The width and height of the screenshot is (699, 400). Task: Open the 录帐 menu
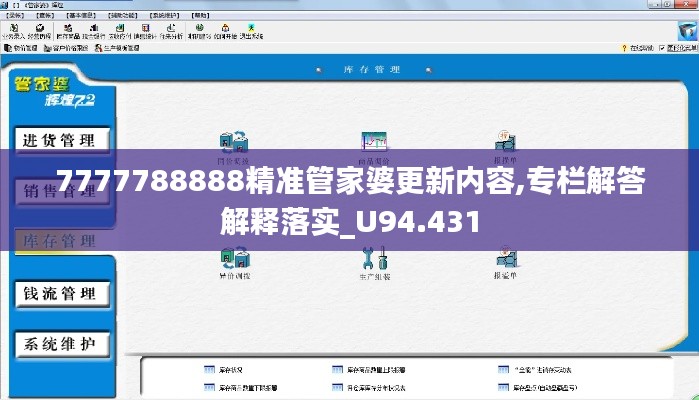(x=16, y=15)
